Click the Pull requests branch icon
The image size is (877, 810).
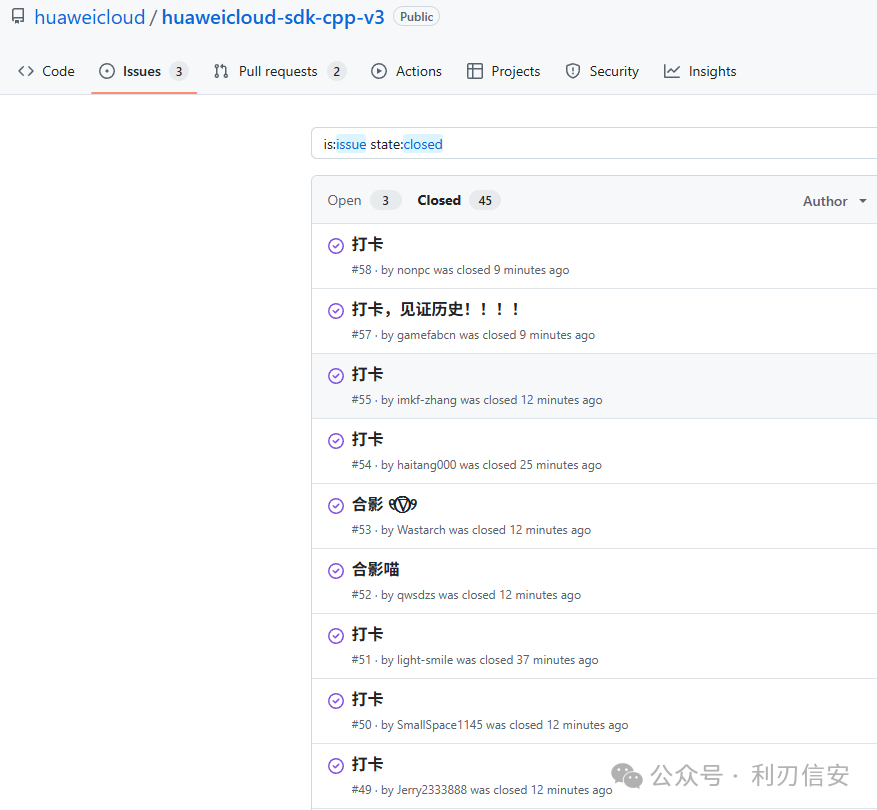click(x=221, y=71)
